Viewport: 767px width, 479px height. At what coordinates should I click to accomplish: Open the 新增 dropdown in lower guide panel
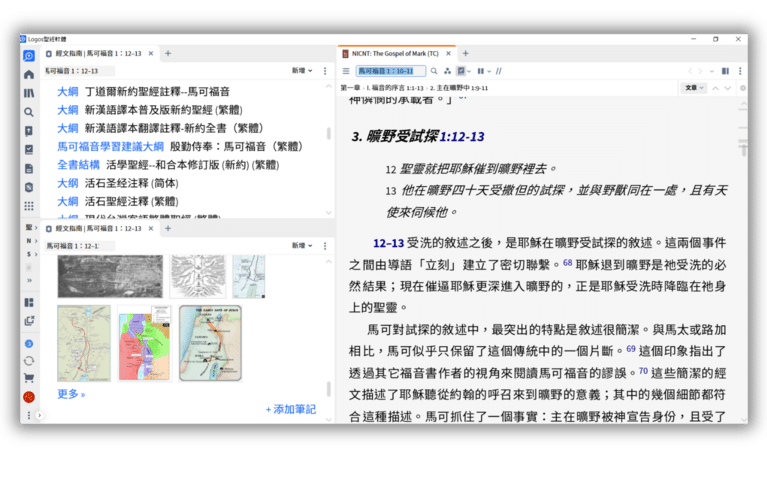pos(302,246)
